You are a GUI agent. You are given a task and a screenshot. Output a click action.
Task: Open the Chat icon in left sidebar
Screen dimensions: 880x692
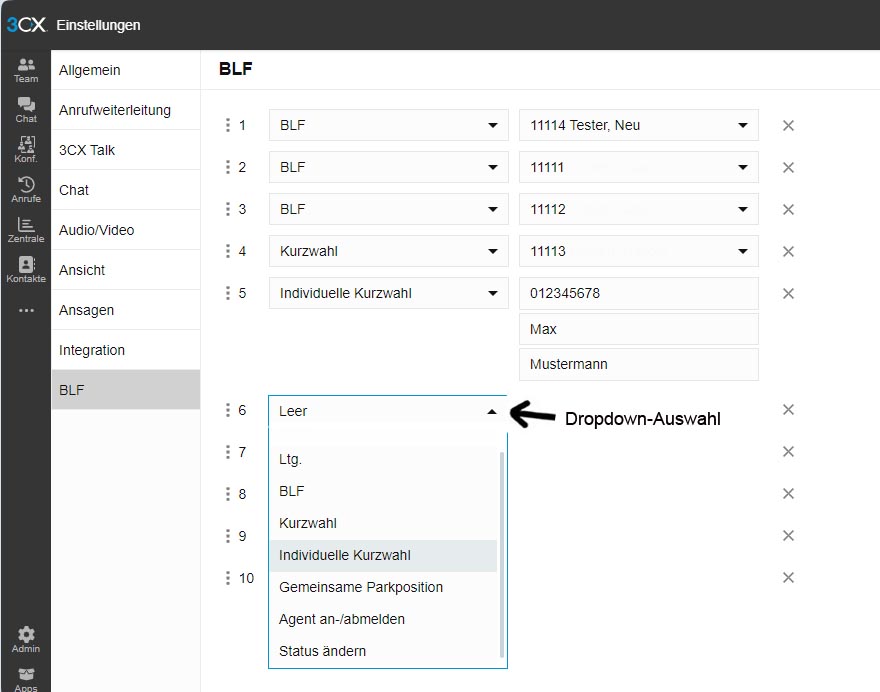[26, 110]
